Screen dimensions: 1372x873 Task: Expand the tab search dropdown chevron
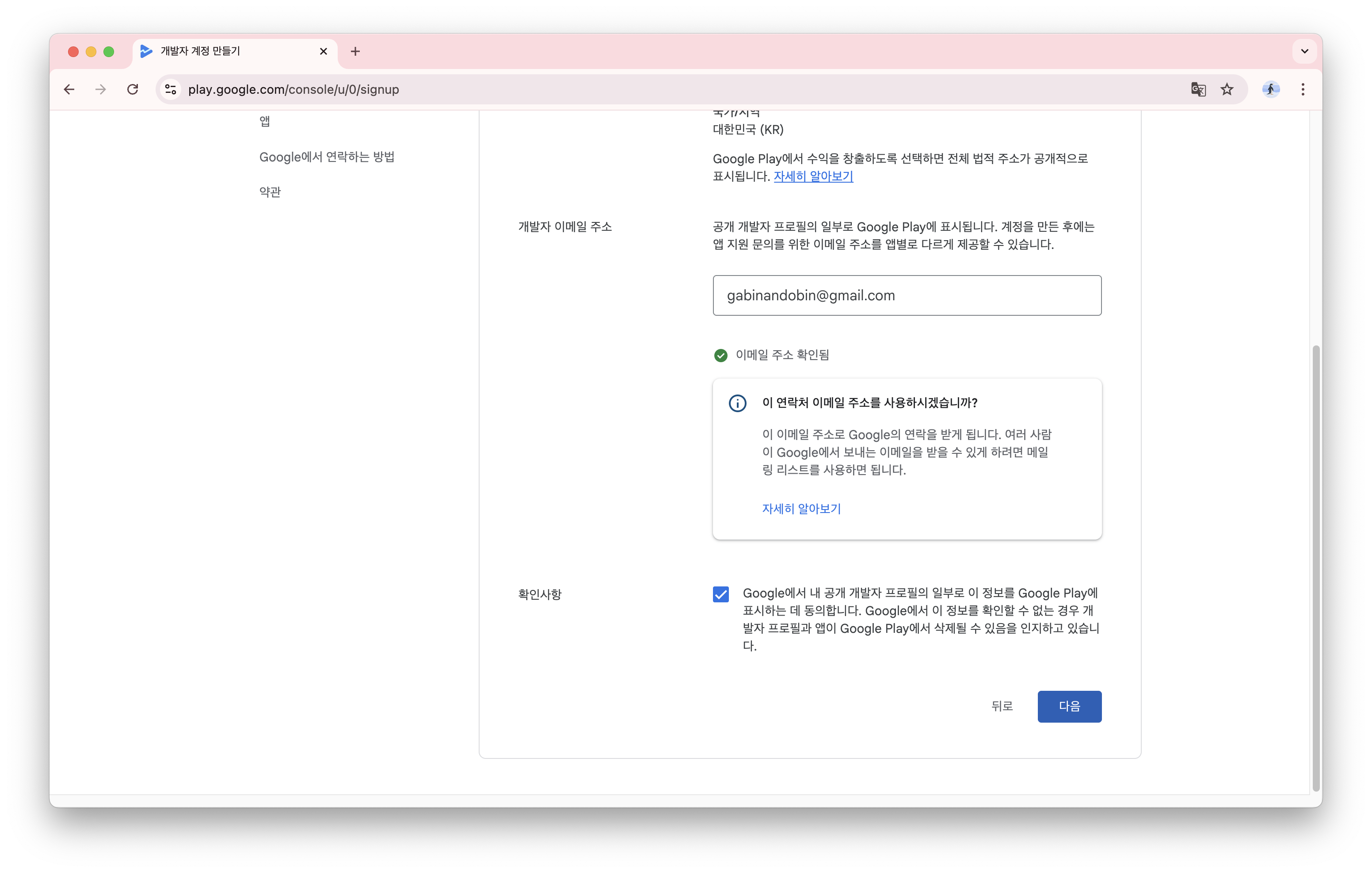pyautogui.click(x=1304, y=51)
